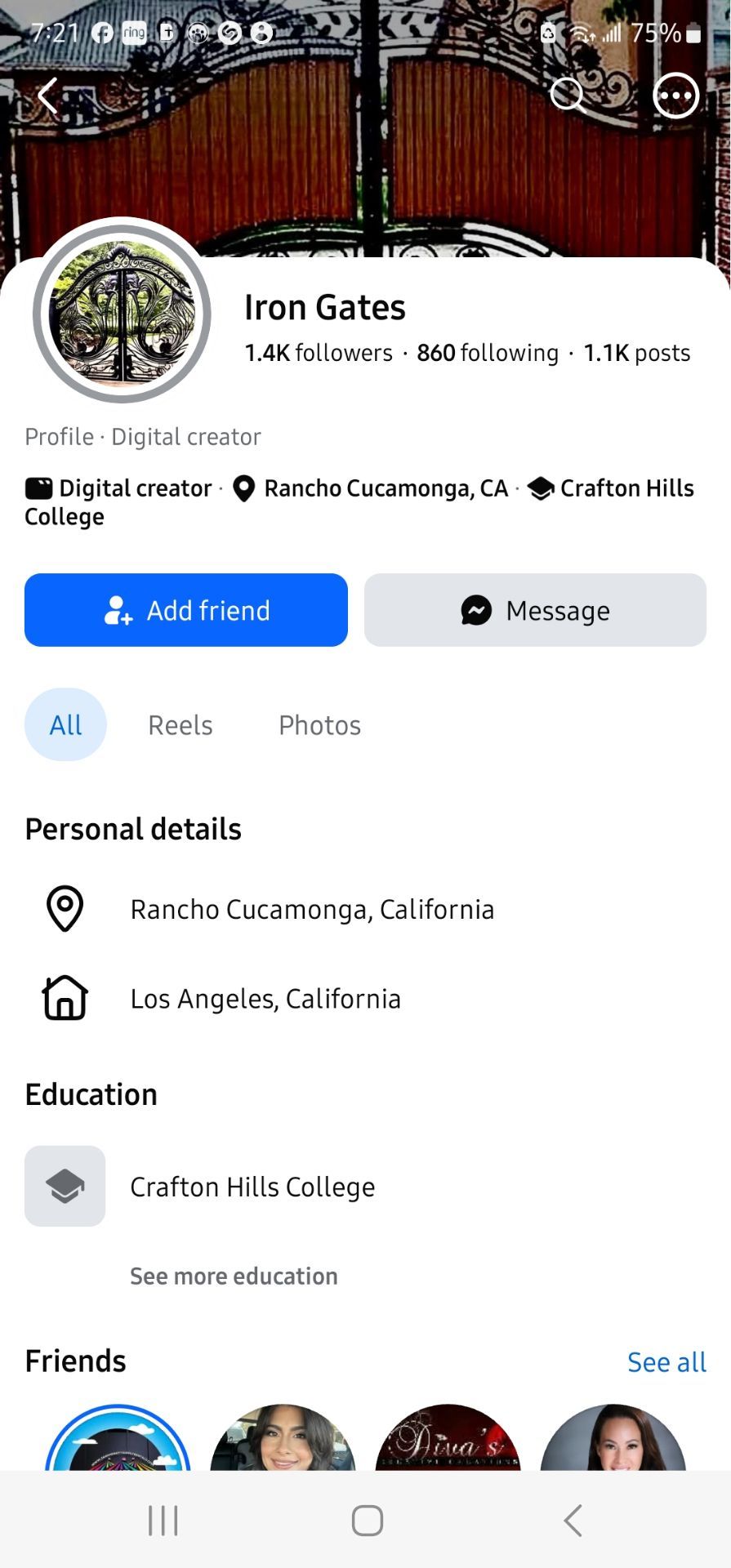The image size is (731, 1568).
Task: Open the first friend's circular avatar
Action: (x=118, y=1437)
